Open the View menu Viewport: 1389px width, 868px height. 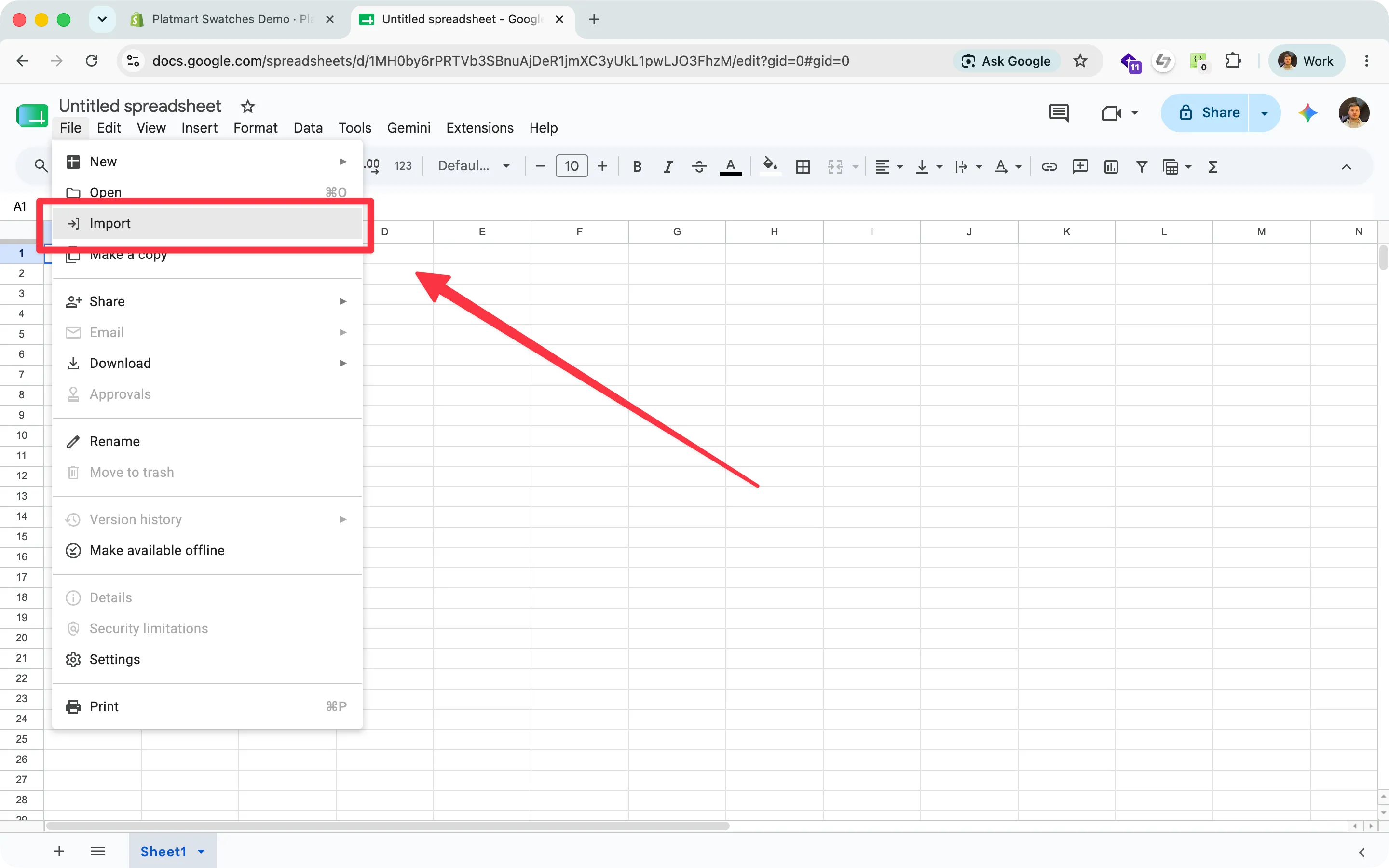151,127
